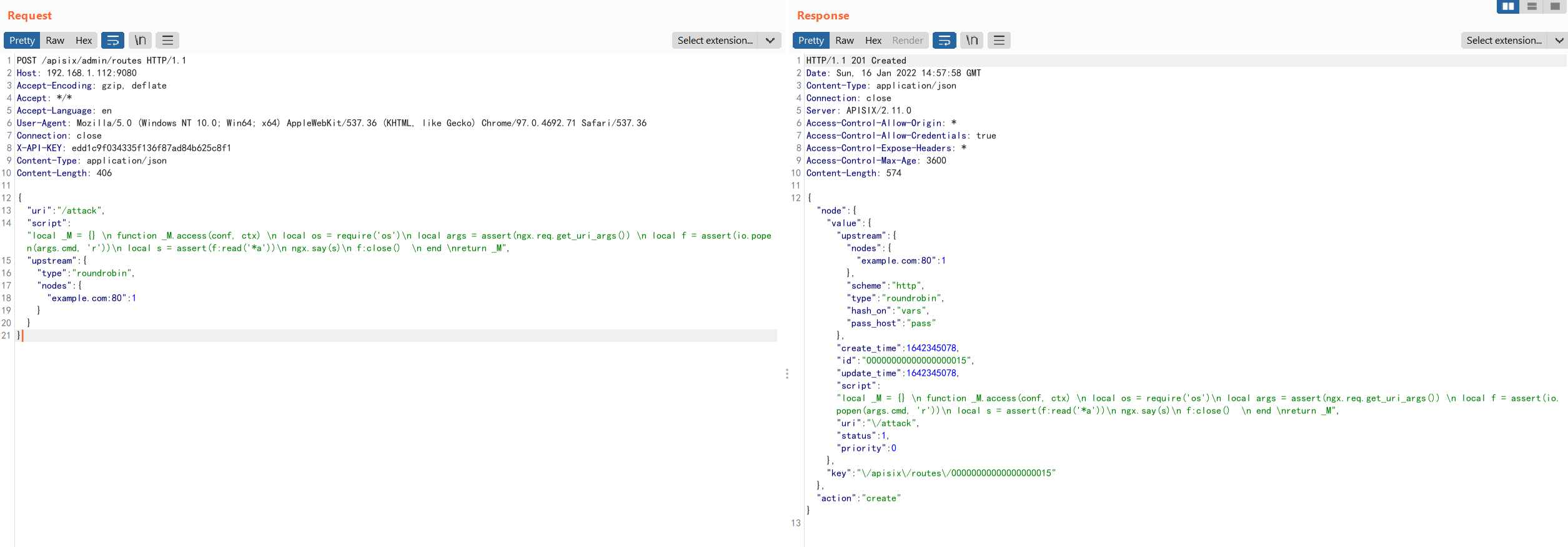Switch to side-by-side layout view
1568x547 pixels.
(1508, 6)
